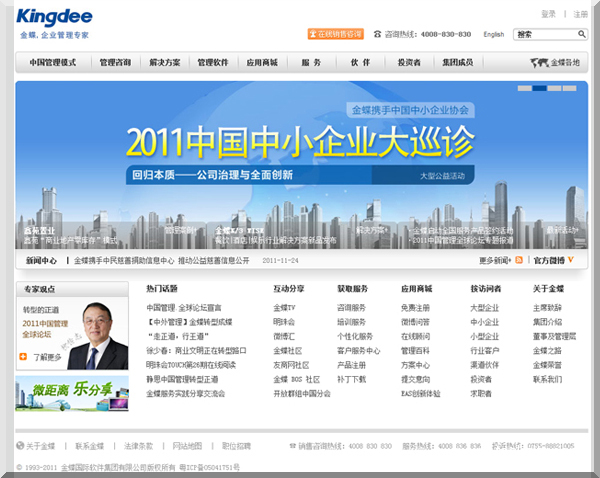Click the 注册 link
This screenshot has height=478, width=600.
[x=580, y=14]
